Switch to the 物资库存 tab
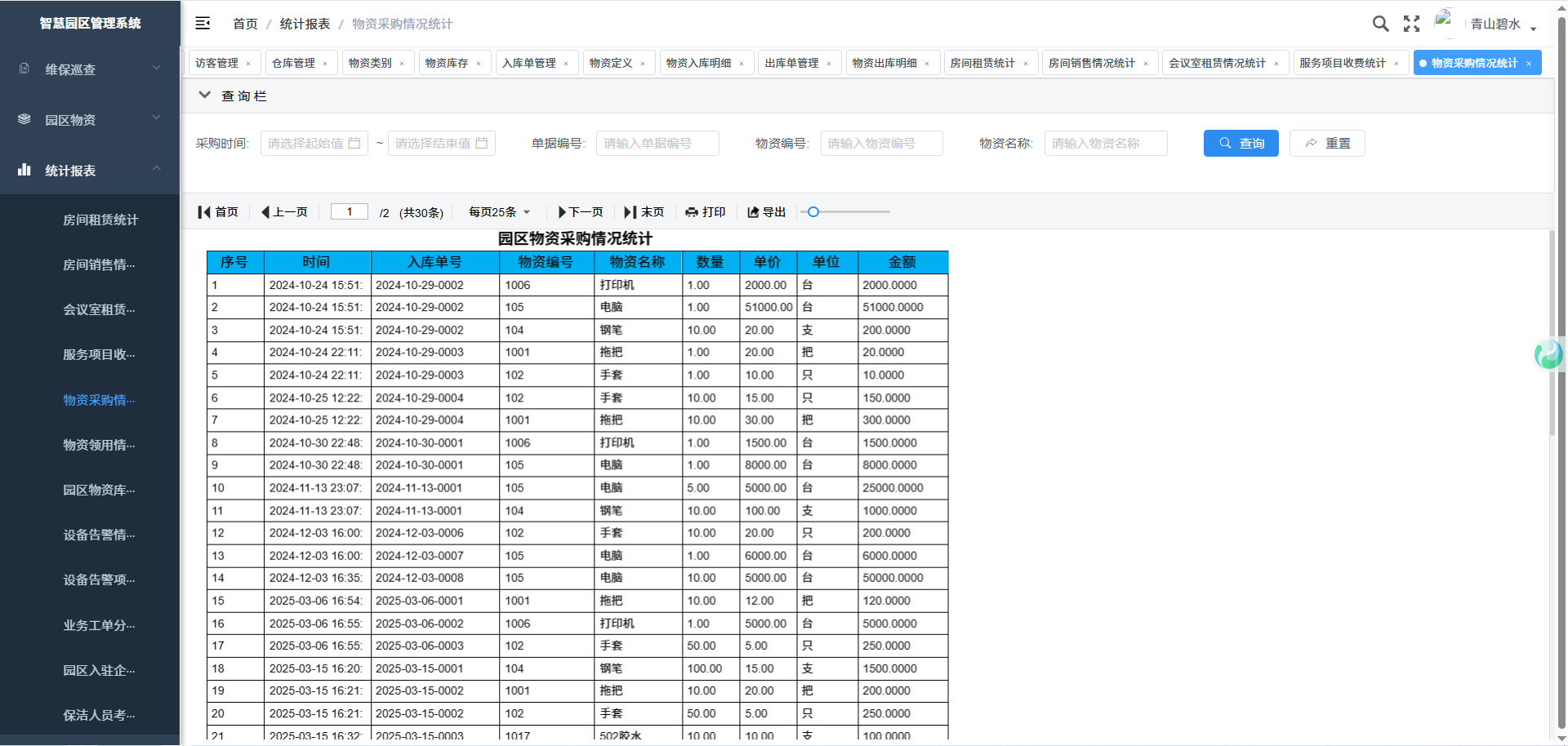The width and height of the screenshot is (1568, 746). (x=447, y=63)
